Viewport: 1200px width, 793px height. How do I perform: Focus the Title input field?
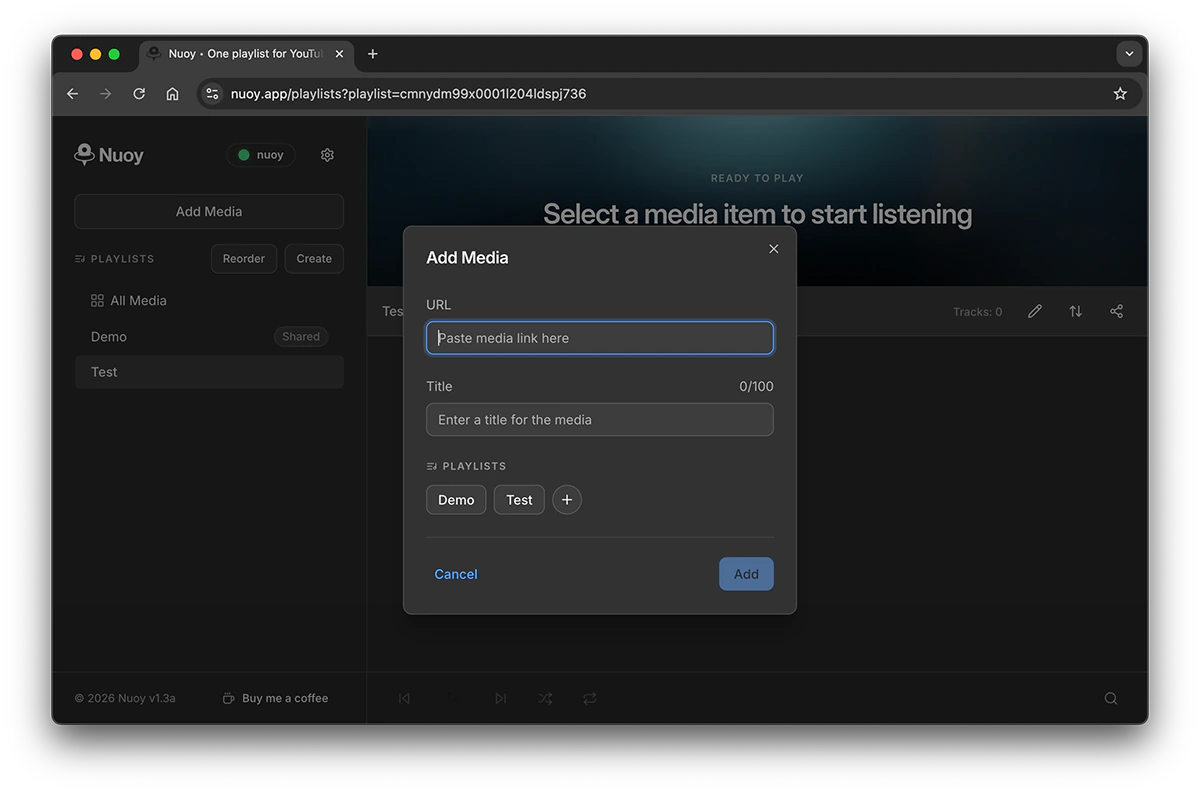[600, 420]
